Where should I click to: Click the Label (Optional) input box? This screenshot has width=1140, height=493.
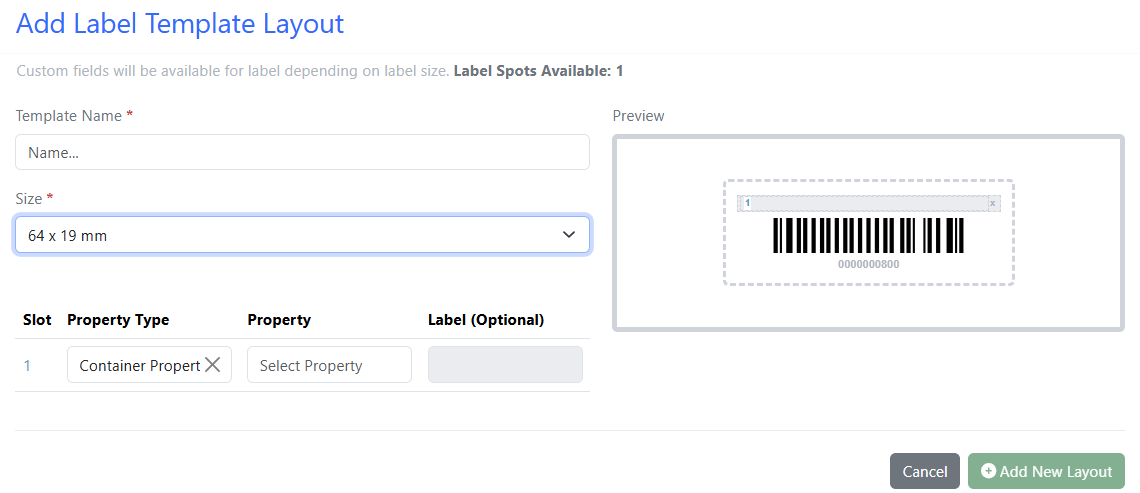pyautogui.click(x=505, y=365)
